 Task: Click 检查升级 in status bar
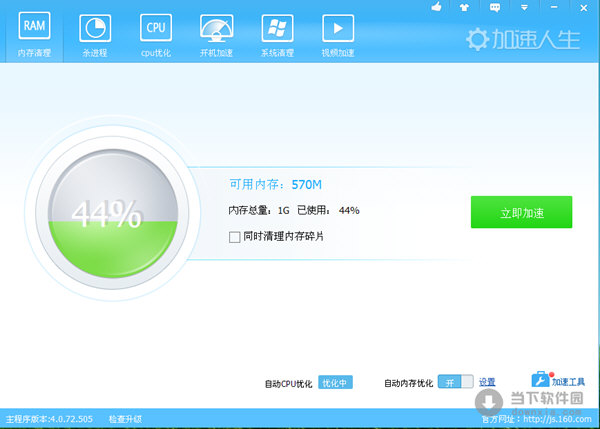pyautogui.click(x=125, y=419)
